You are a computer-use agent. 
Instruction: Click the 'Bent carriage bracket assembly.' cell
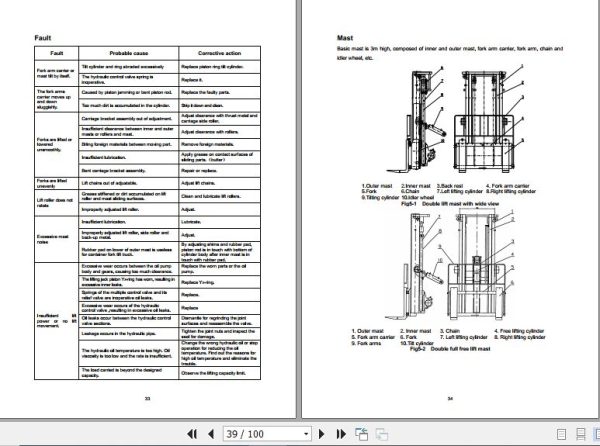coord(129,171)
